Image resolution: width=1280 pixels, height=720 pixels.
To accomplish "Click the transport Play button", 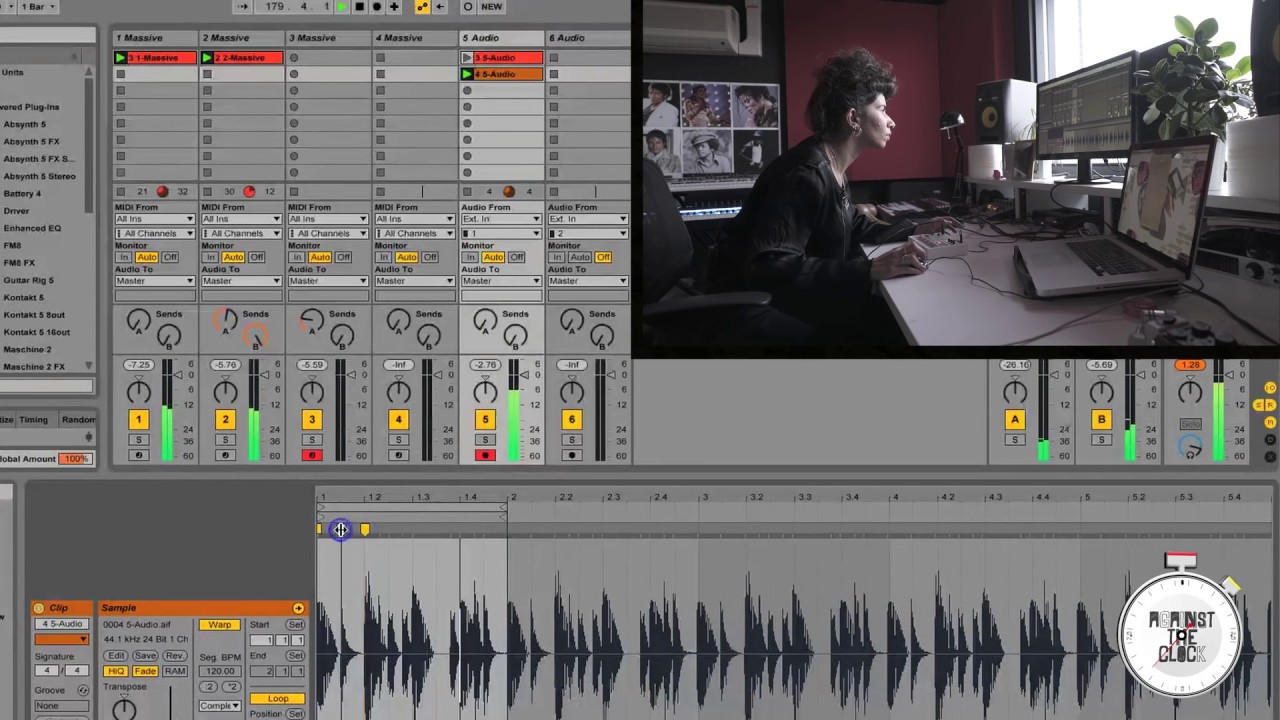I will (342, 6).
